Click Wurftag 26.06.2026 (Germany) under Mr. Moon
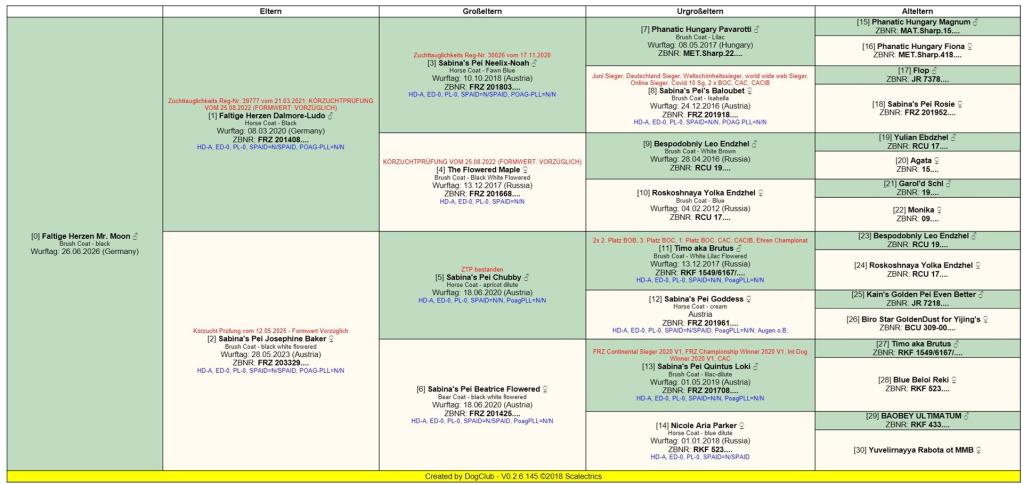The height and width of the screenshot is (484, 1023). click(x=85, y=251)
